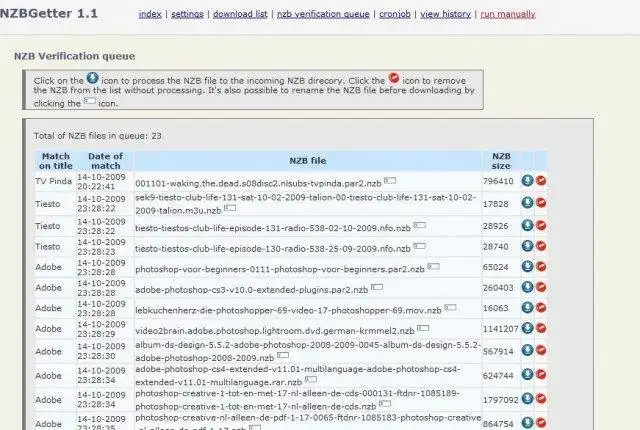Click the Date of match column header
The height and width of the screenshot is (430, 640).
pos(105,161)
